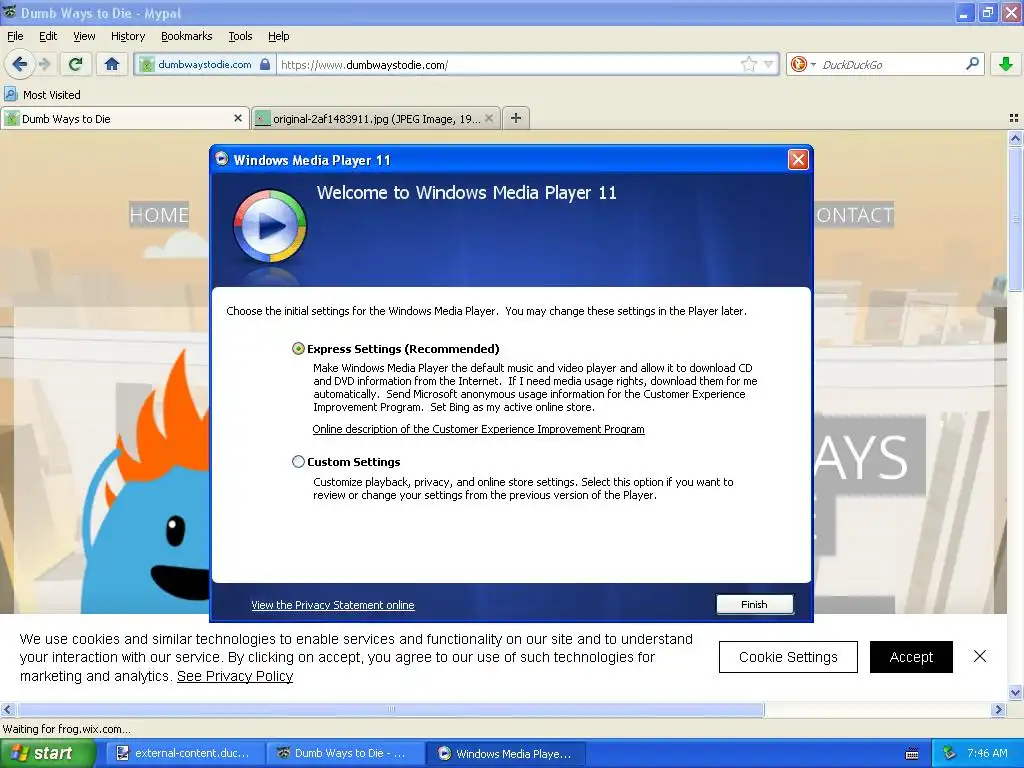The image size is (1024, 768).
Task: Click vertical scrollbar down arrow
Action: pyautogui.click(x=1015, y=692)
